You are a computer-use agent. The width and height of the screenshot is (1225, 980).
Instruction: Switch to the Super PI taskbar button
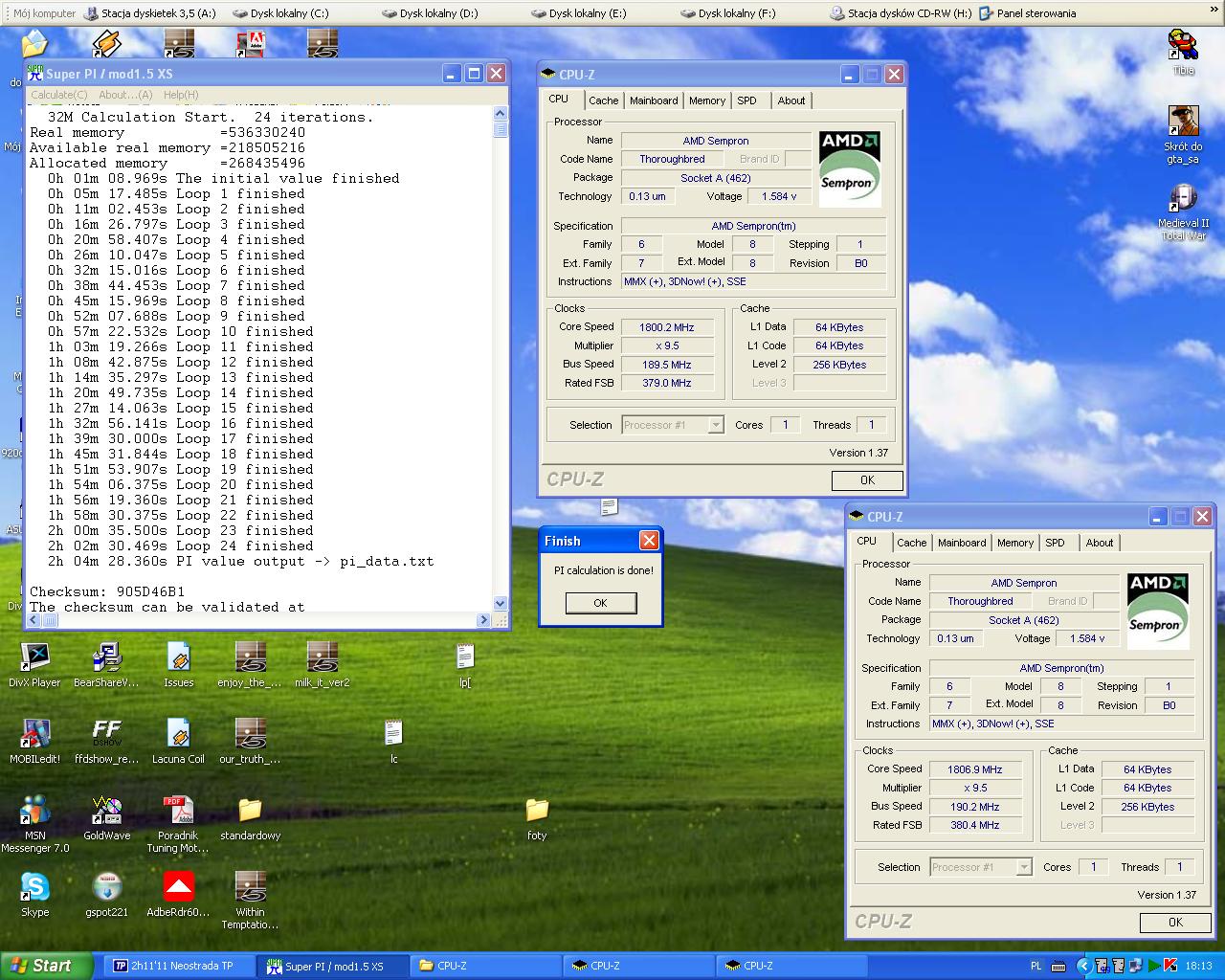click(332, 966)
